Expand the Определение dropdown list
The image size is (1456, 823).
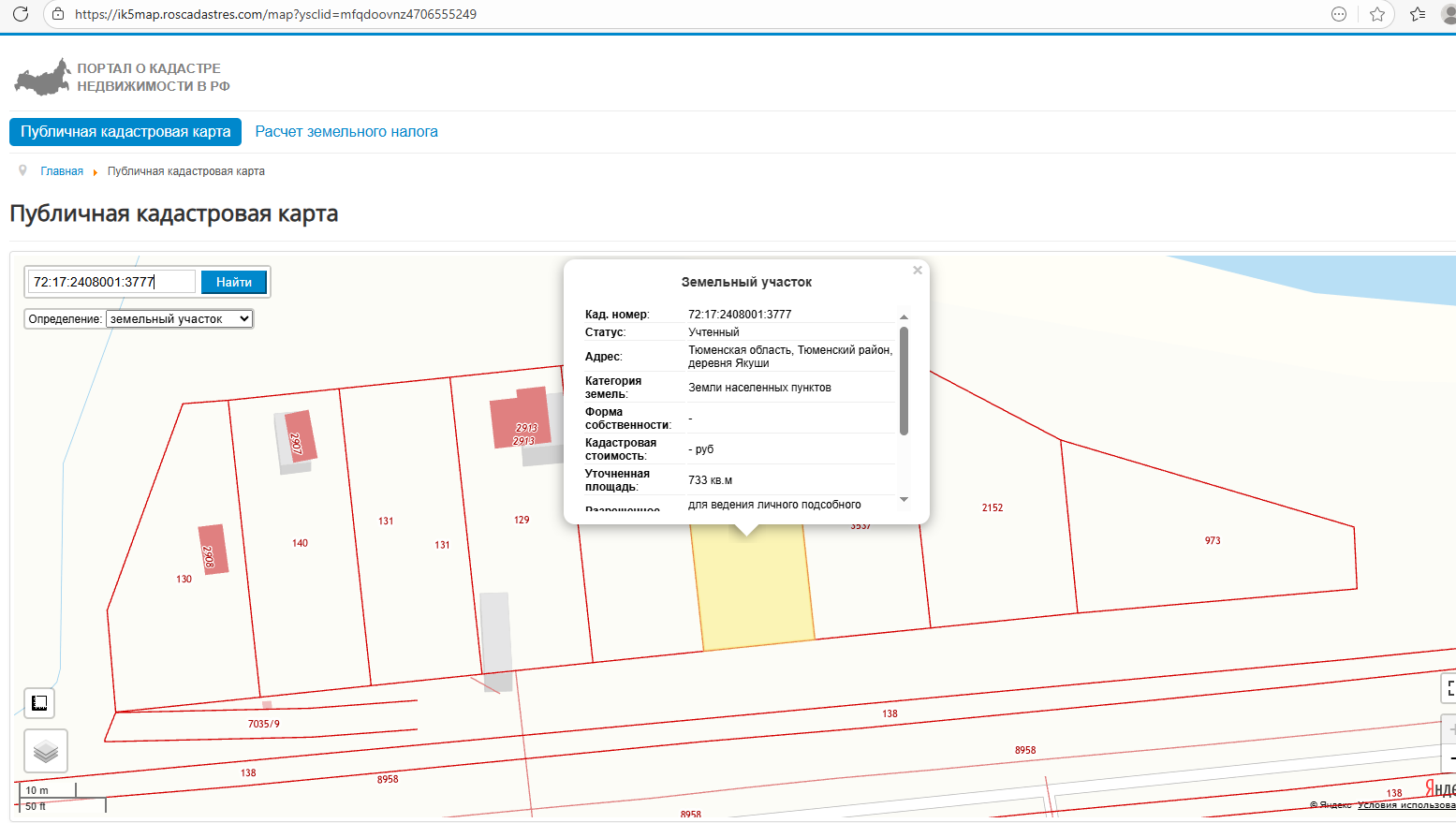click(180, 319)
